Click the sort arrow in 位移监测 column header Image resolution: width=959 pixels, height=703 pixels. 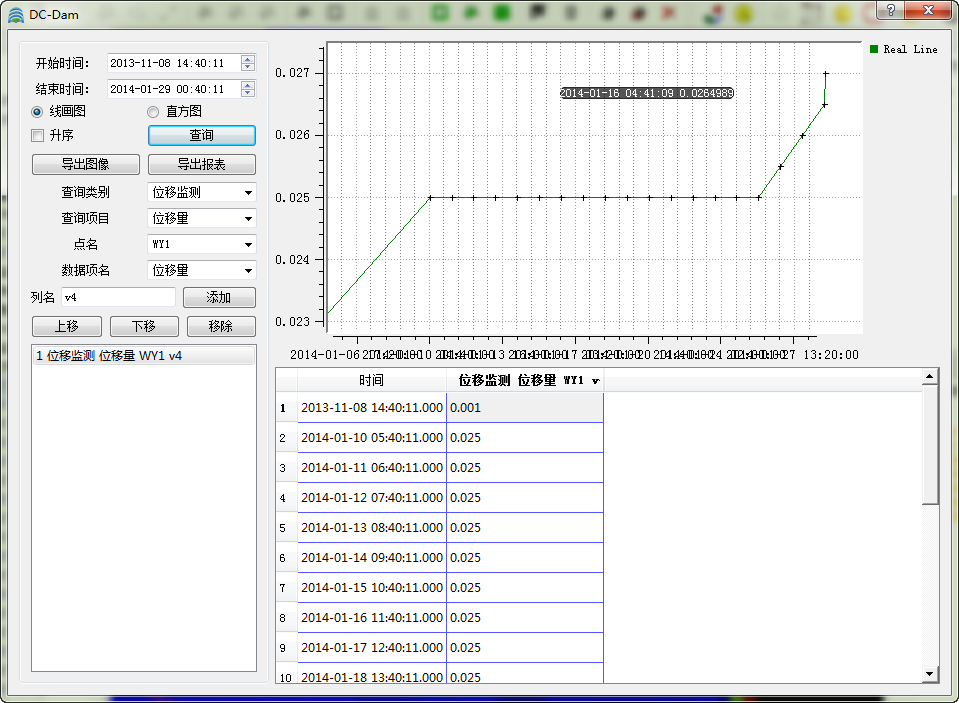click(596, 381)
